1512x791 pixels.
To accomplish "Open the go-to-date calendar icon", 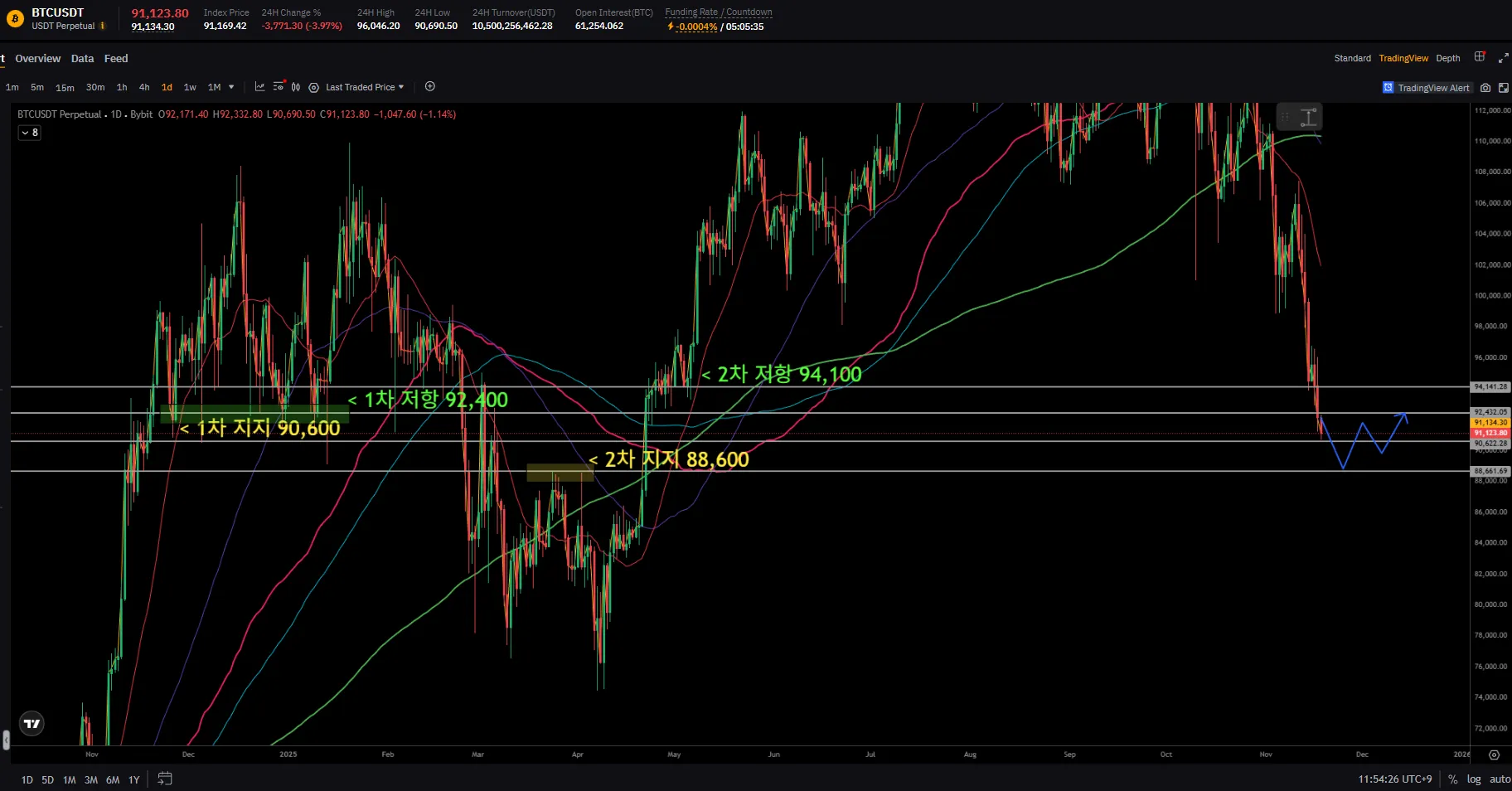I will coord(165,779).
